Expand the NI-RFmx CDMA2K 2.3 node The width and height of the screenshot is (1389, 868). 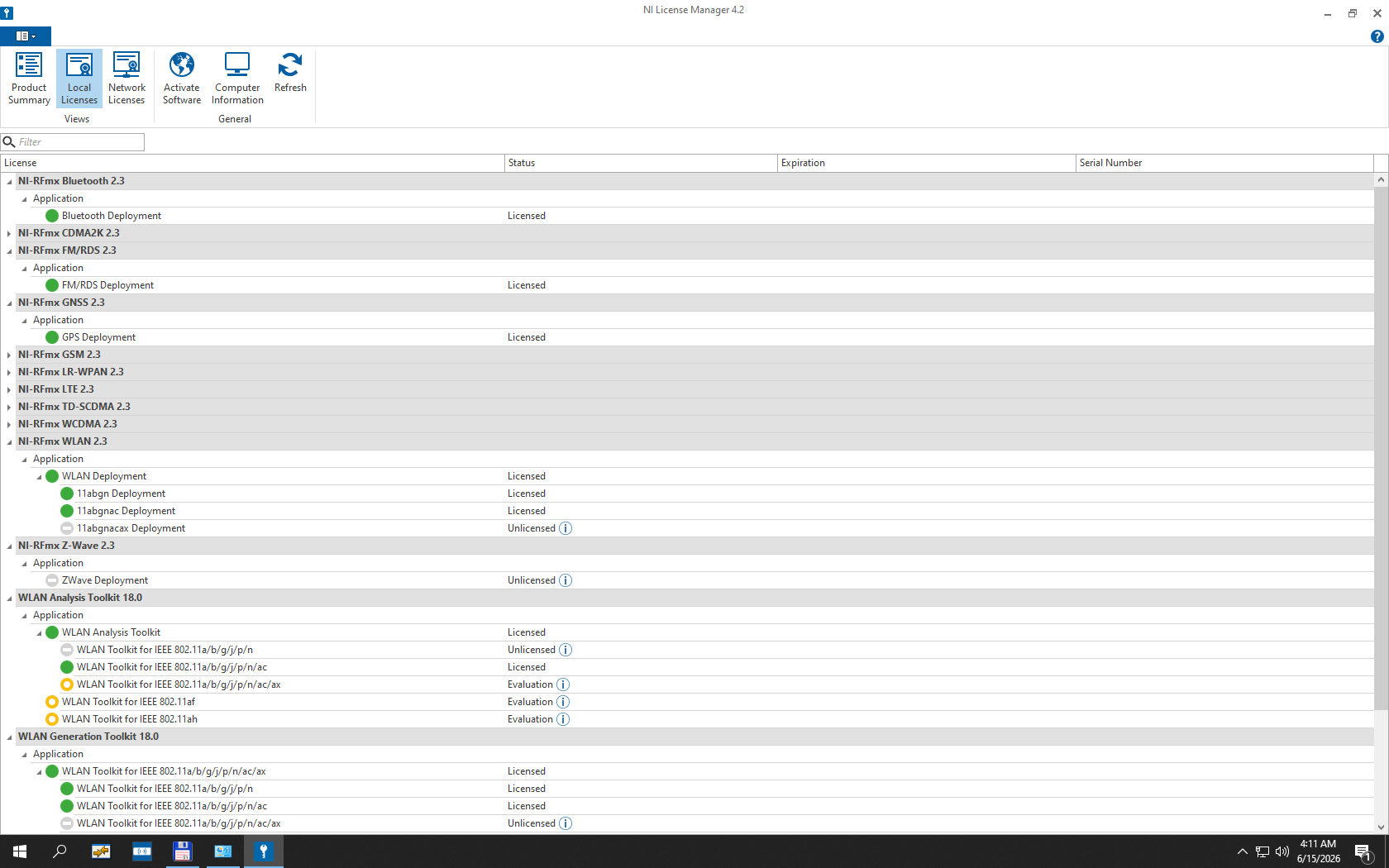pos(9,234)
